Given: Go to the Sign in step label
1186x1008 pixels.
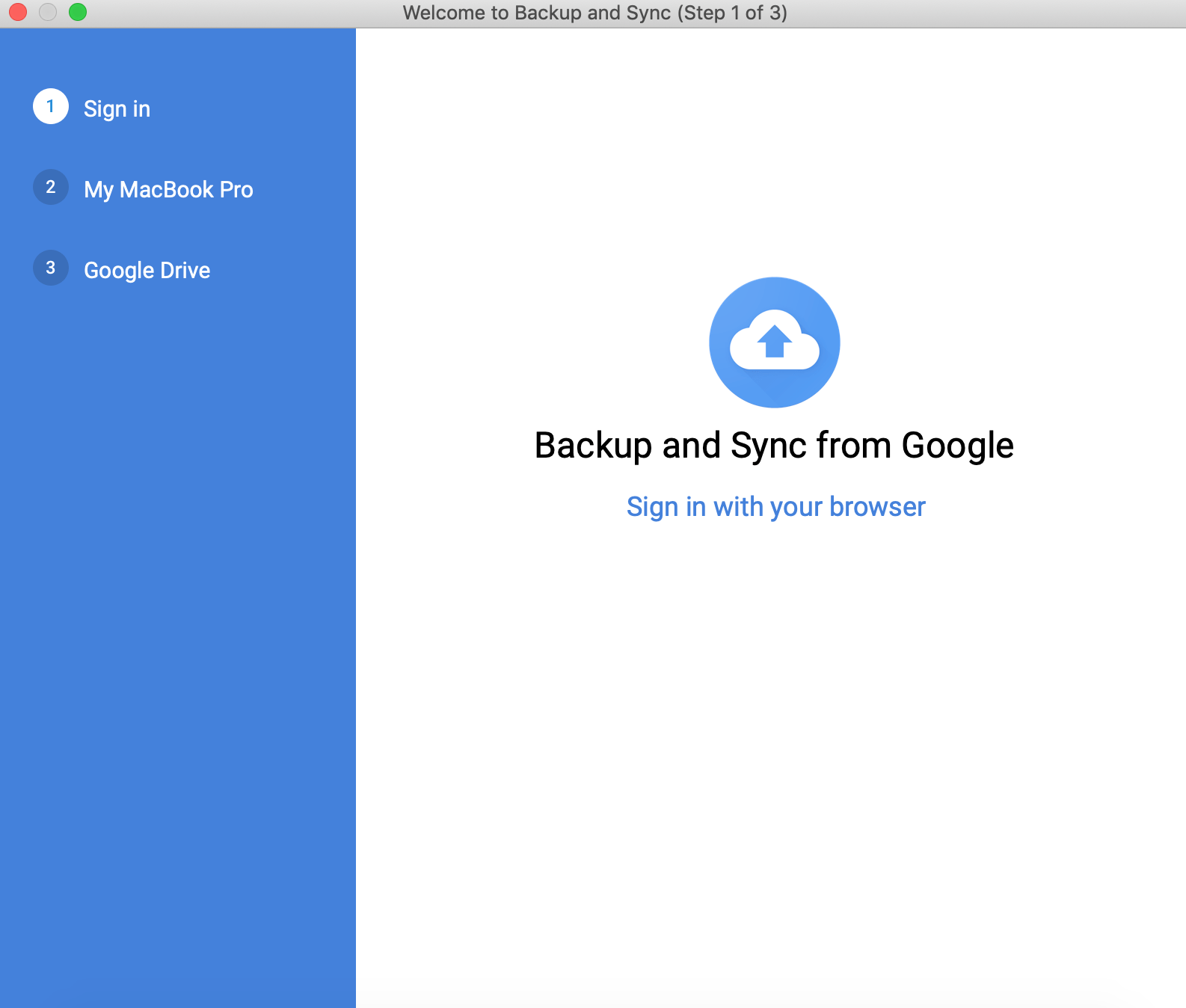Looking at the screenshot, I should [117, 109].
